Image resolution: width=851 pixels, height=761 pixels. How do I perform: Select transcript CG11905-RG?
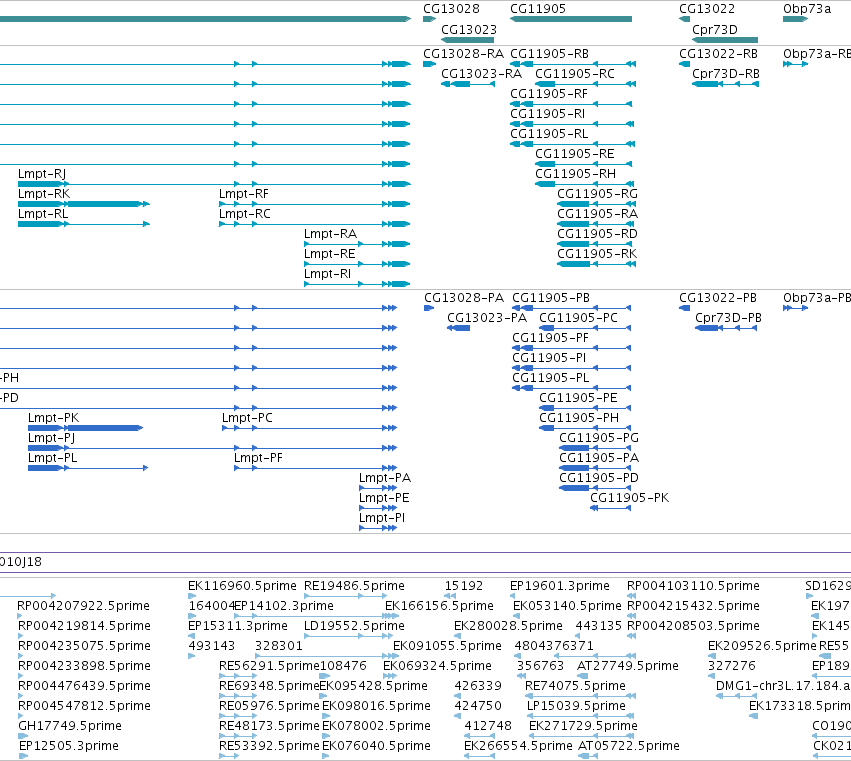[x=598, y=194]
